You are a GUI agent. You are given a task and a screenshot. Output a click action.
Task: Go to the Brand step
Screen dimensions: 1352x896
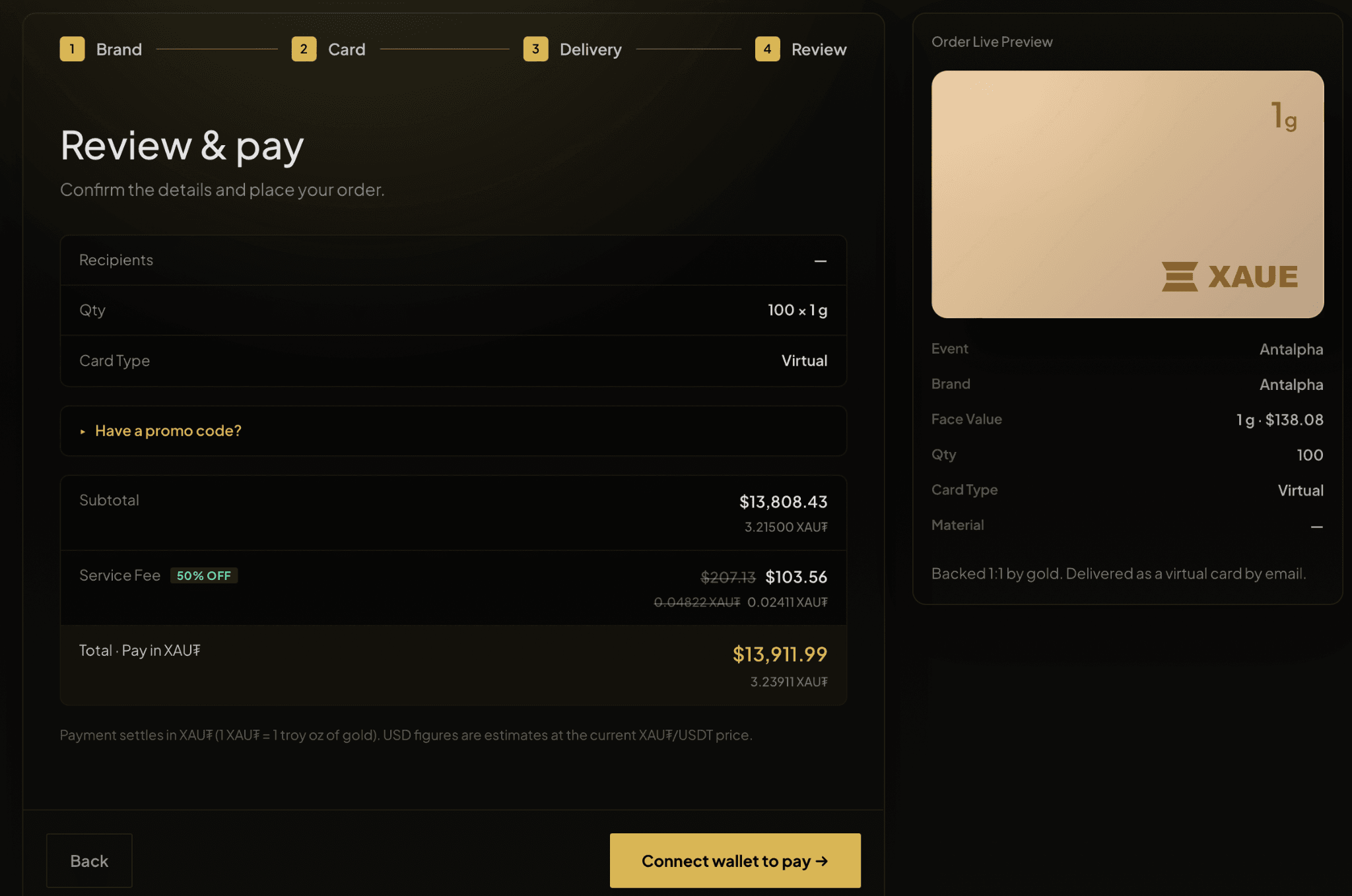[119, 49]
